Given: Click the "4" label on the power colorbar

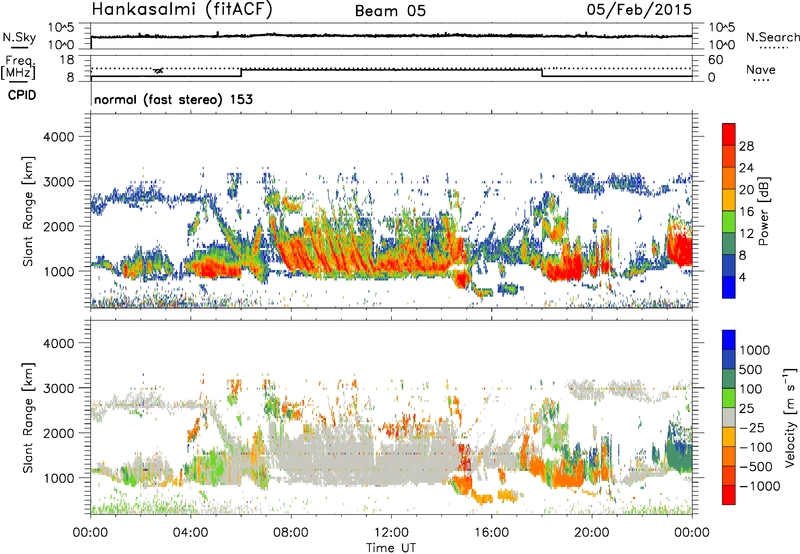Looking at the screenshot, I should pyautogui.click(x=743, y=277).
